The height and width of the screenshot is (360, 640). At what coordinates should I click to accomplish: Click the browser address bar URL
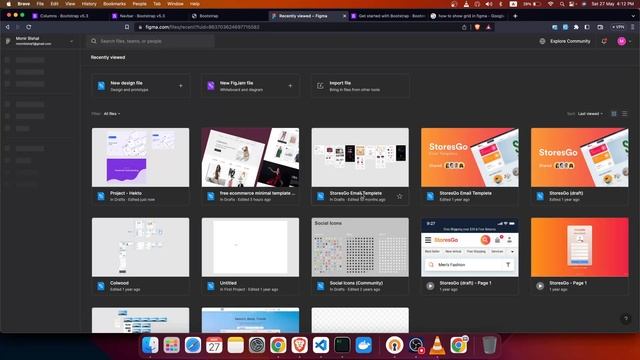pos(202,27)
